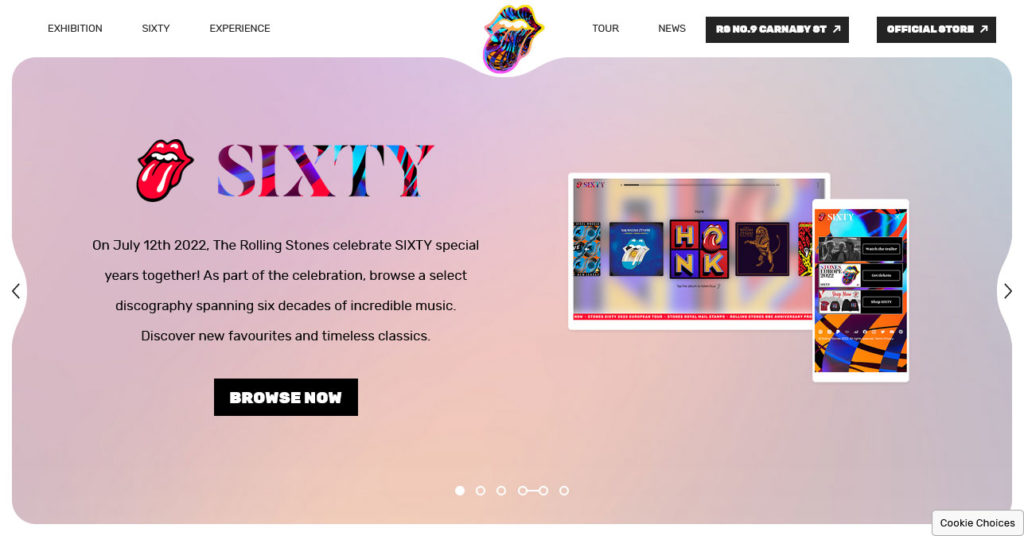Select the first carousel dot
Image resolution: width=1024 pixels, height=536 pixels.
[460, 490]
